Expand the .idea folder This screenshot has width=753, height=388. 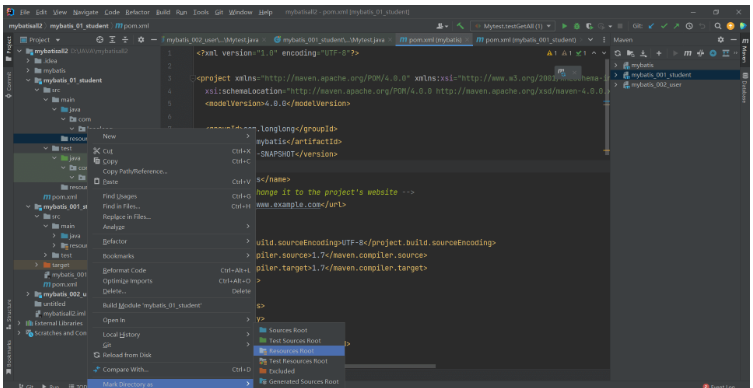pyautogui.click(x=28, y=61)
